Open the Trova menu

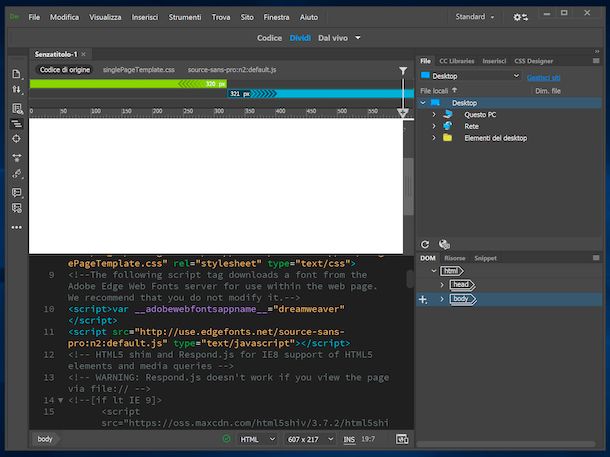point(221,17)
